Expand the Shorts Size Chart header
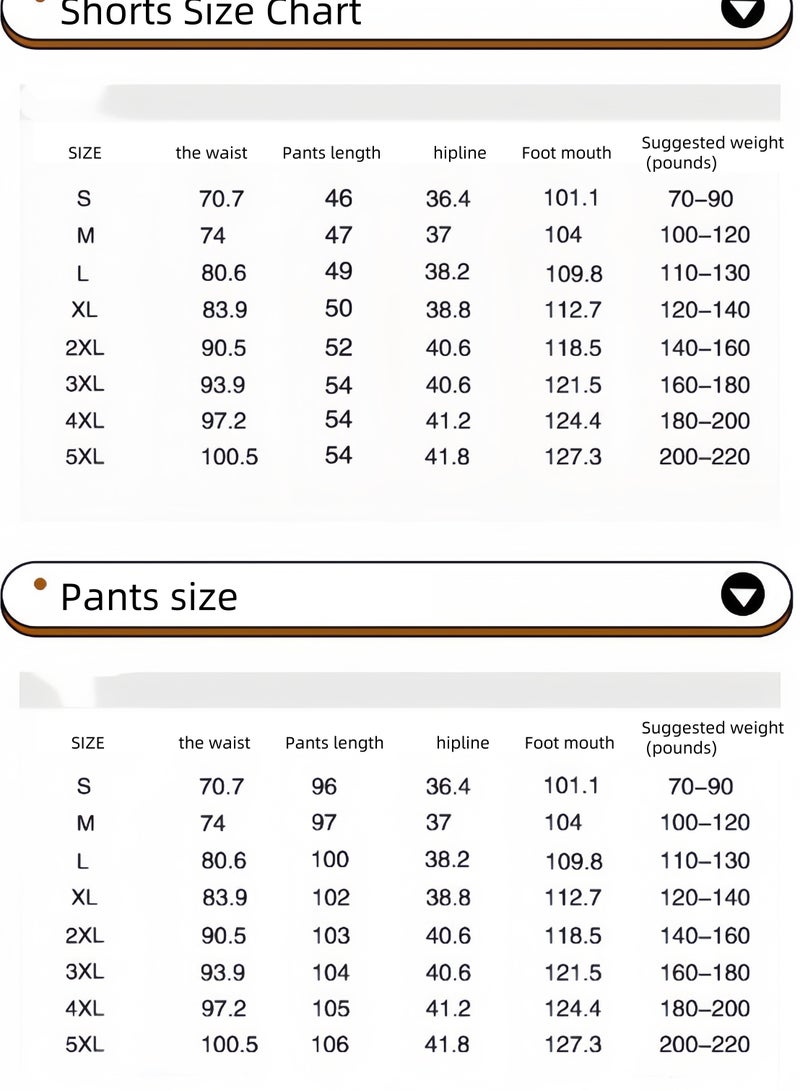 397,19
